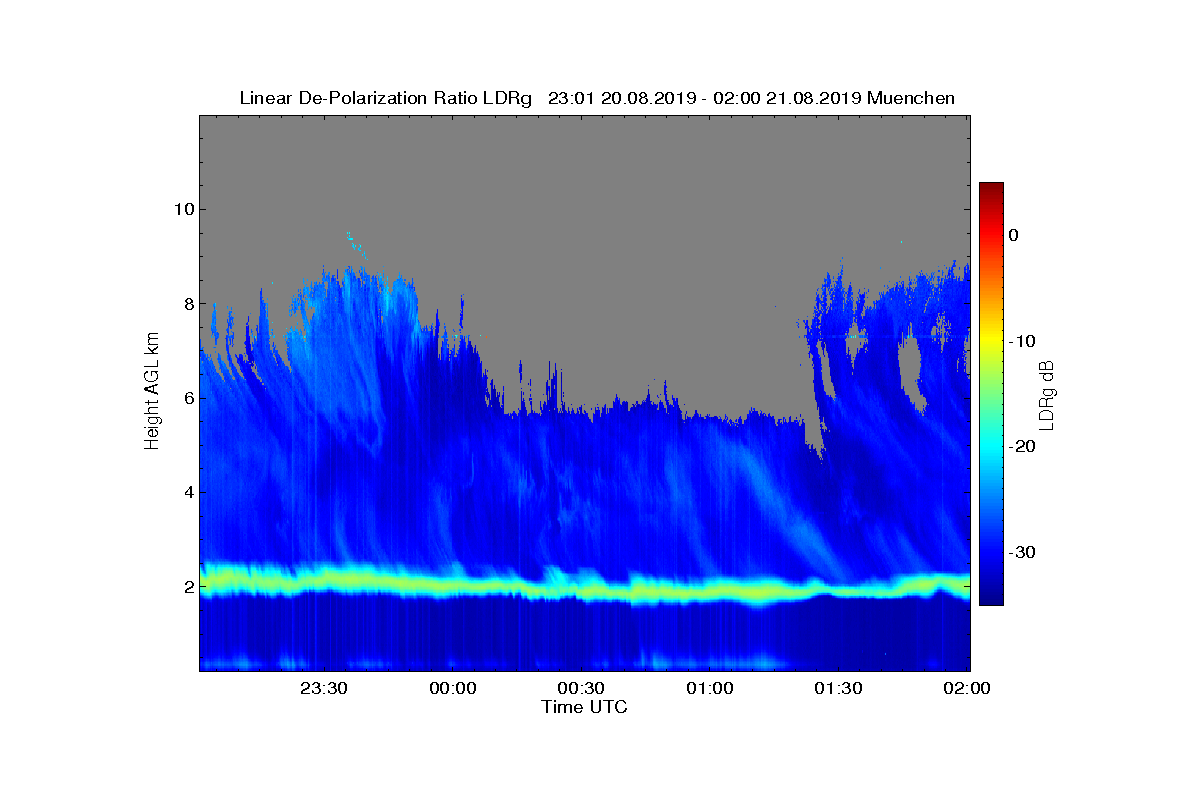Click the height tick label '6'
Image resolution: width=1200 pixels, height=800 pixels.
tap(188, 398)
